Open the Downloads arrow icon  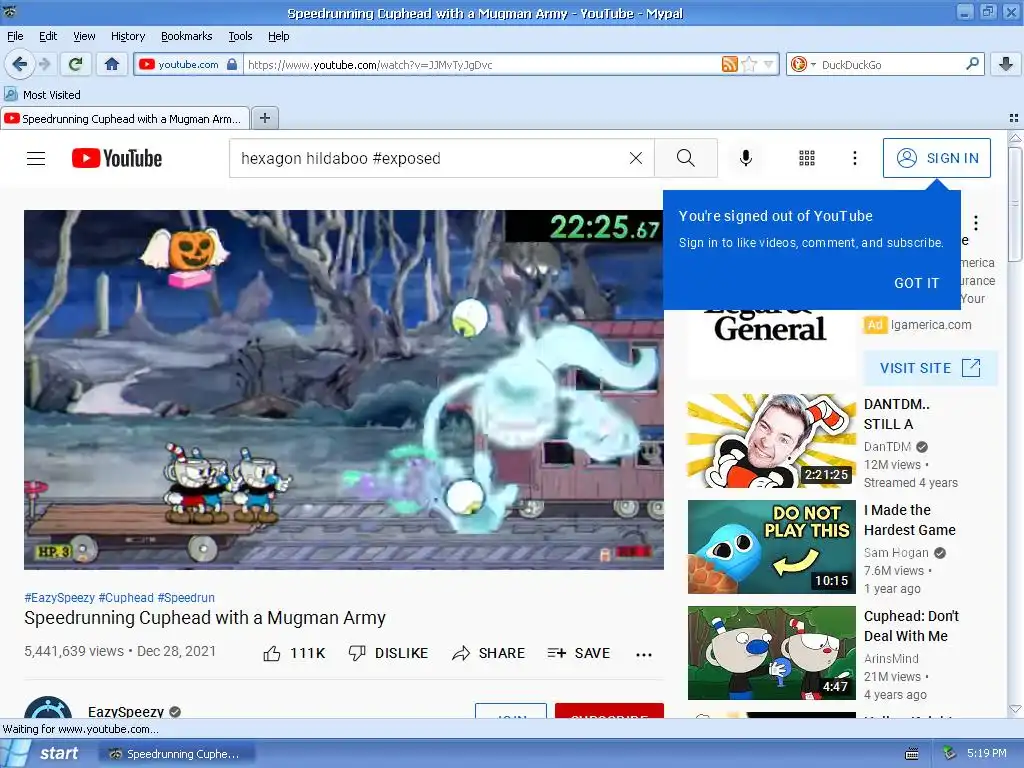[x=1006, y=64]
